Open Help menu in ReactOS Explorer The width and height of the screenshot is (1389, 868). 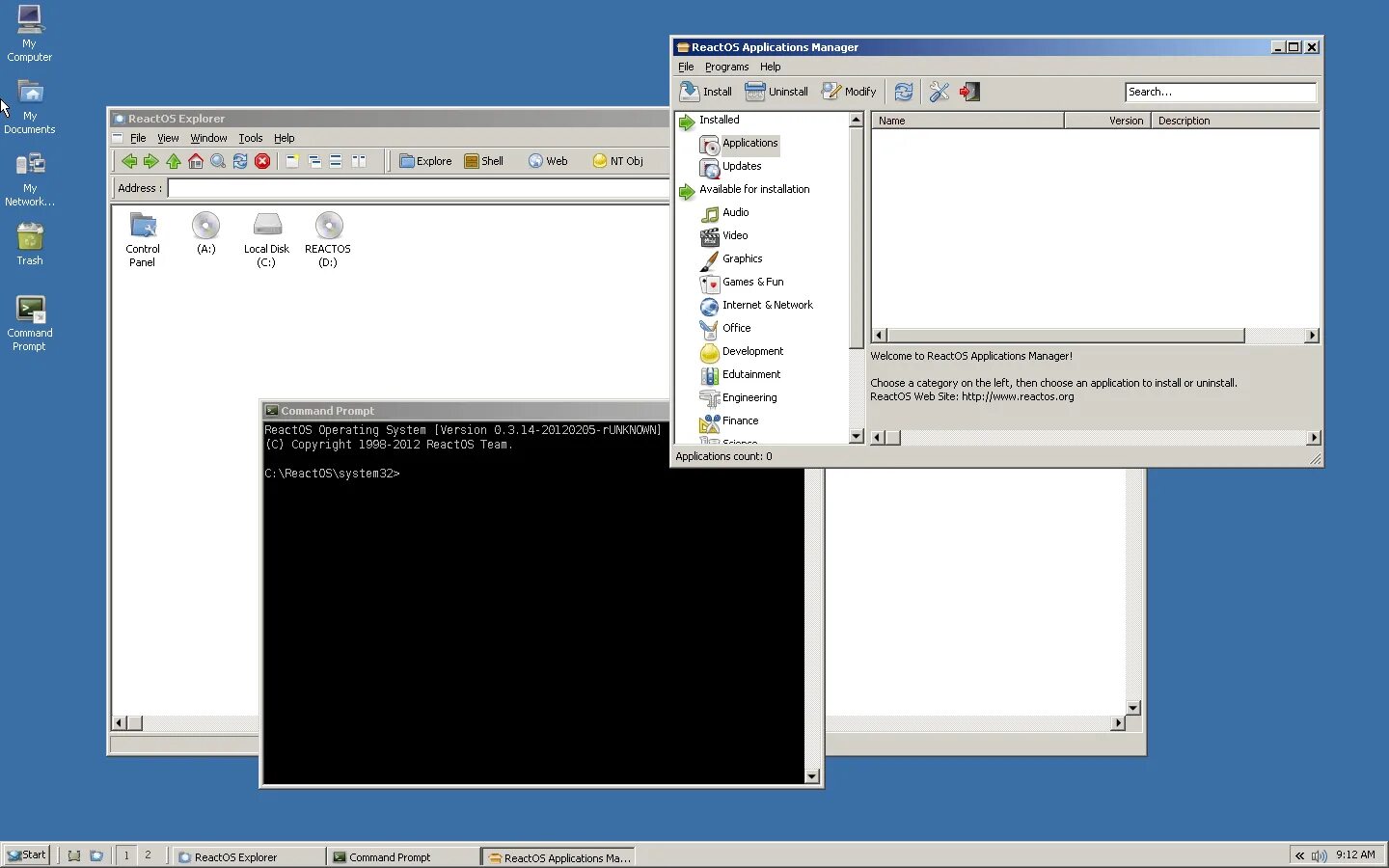click(x=284, y=138)
